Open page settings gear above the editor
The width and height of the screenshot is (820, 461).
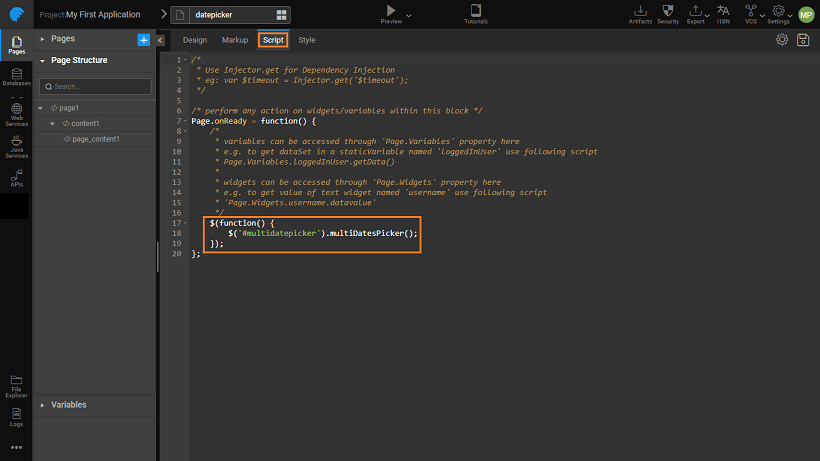[x=782, y=40]
